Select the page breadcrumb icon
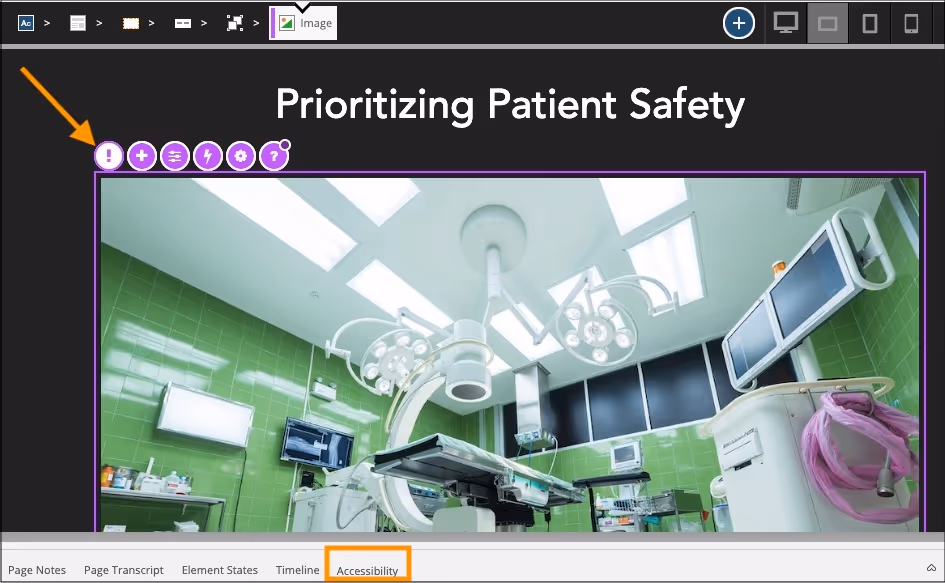The width and height of the screenshot is (945, 583). pyautogui.click(x=78, y=24)
